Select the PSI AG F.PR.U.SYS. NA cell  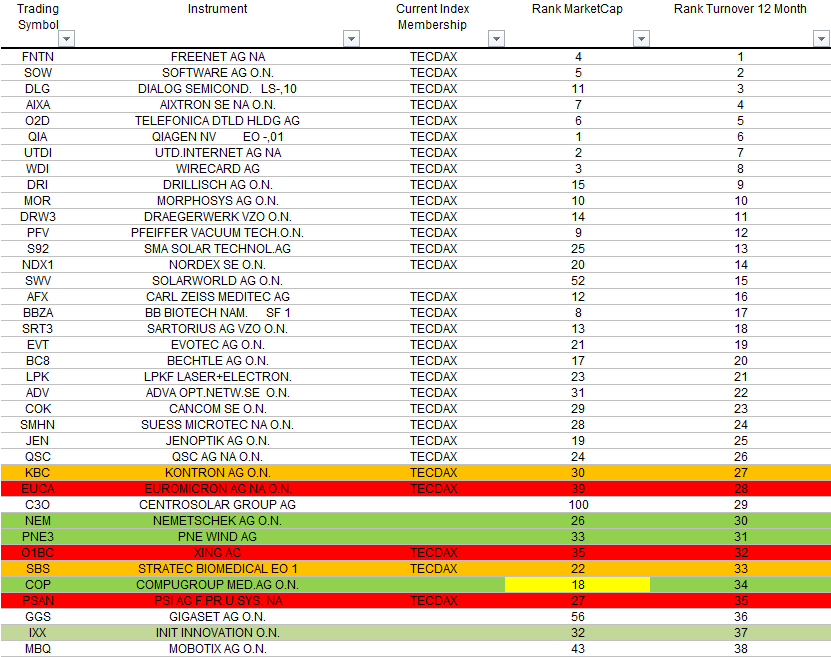pyautogui.click(x=218, y=601)
